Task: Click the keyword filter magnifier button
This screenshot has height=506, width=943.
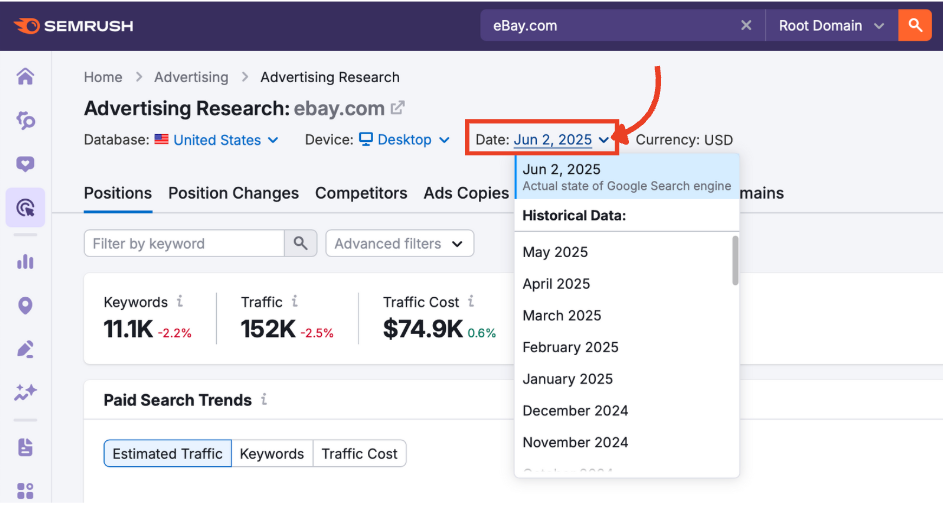Action: pyautogui.click(x=300, y=243)
